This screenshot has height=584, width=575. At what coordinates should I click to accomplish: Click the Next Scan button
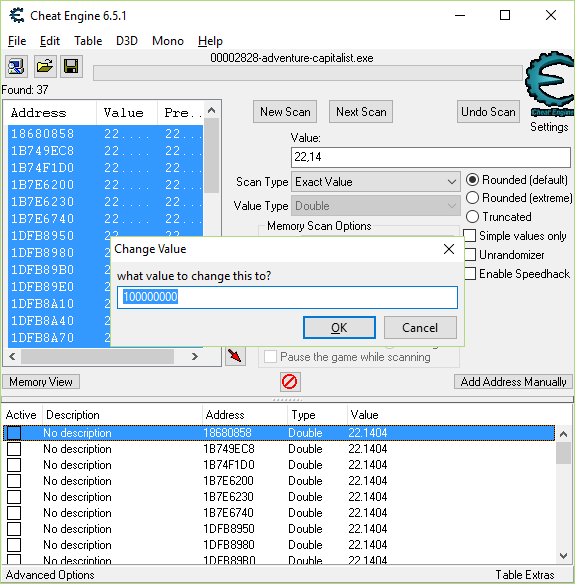(x=361, y=112)
